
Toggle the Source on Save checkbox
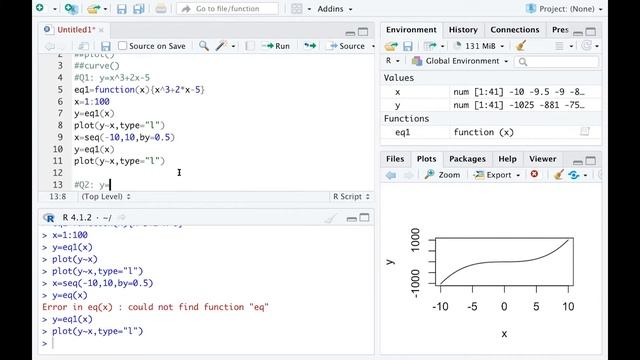122,46
